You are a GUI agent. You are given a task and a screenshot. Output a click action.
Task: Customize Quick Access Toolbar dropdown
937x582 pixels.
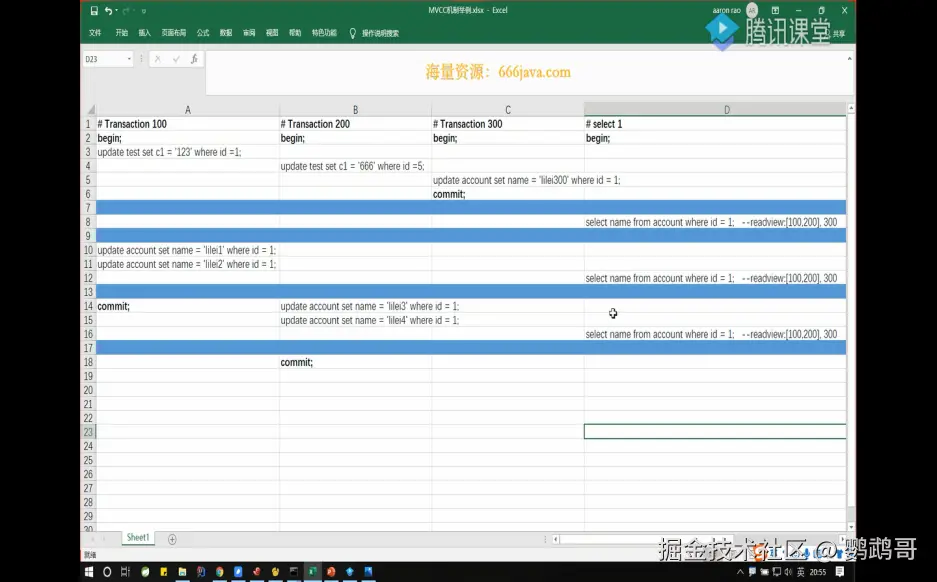point(143,11)
